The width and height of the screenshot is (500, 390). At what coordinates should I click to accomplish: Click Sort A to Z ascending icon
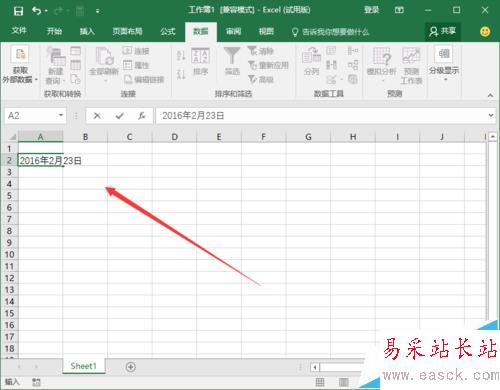181,55
